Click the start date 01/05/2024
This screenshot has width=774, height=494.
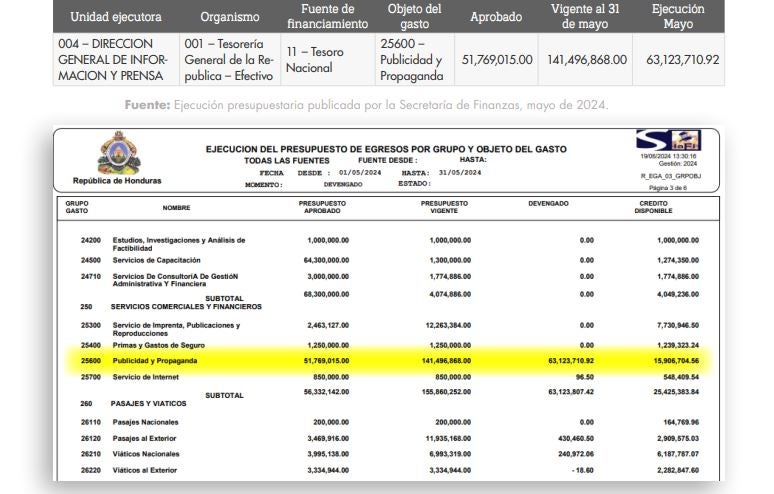360,173
